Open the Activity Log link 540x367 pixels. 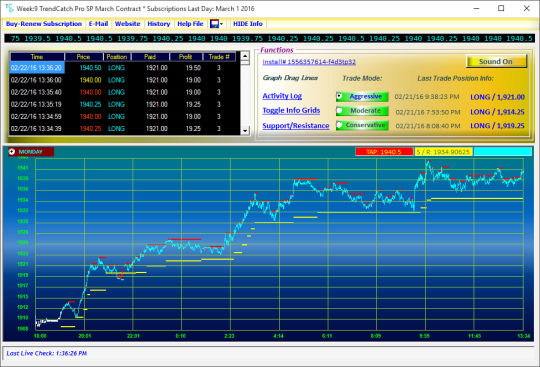[x=282, y=96]
